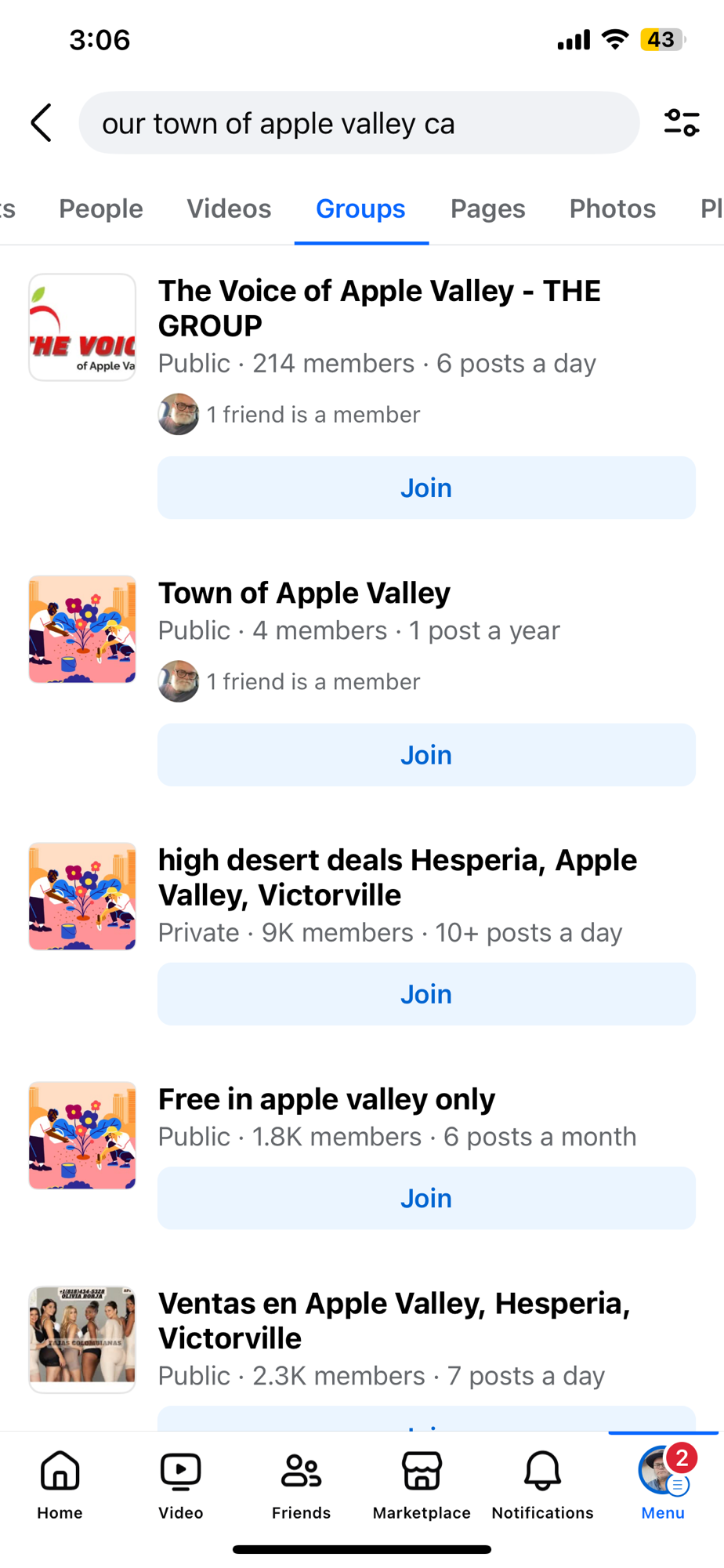The image size is (724, 1568).
Task: Open search filters icon
Action: coord(681,123)
